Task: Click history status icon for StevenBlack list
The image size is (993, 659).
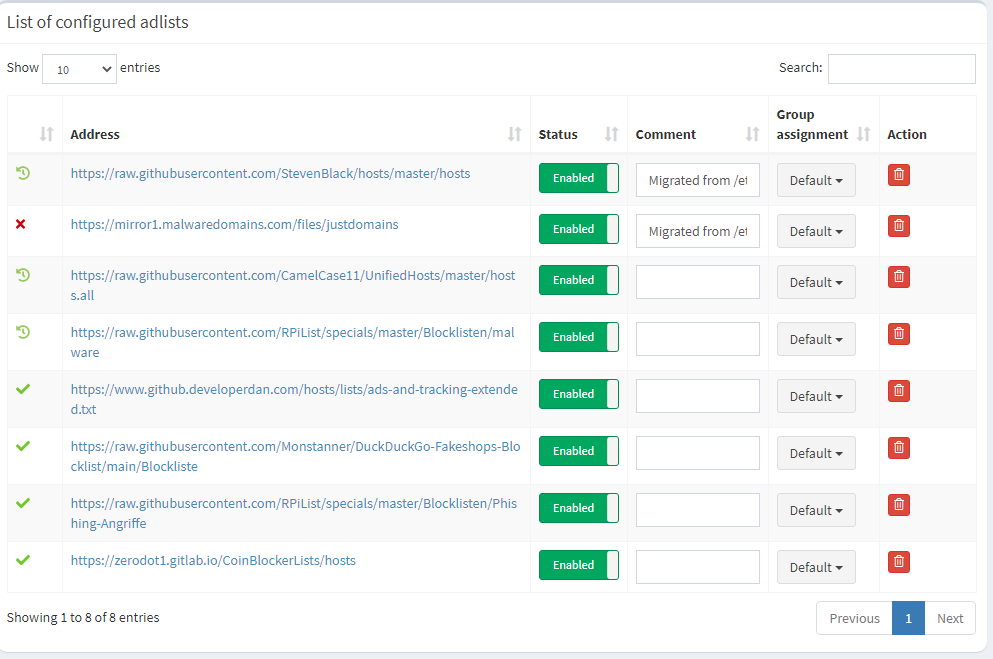Action: click(23, 173)
